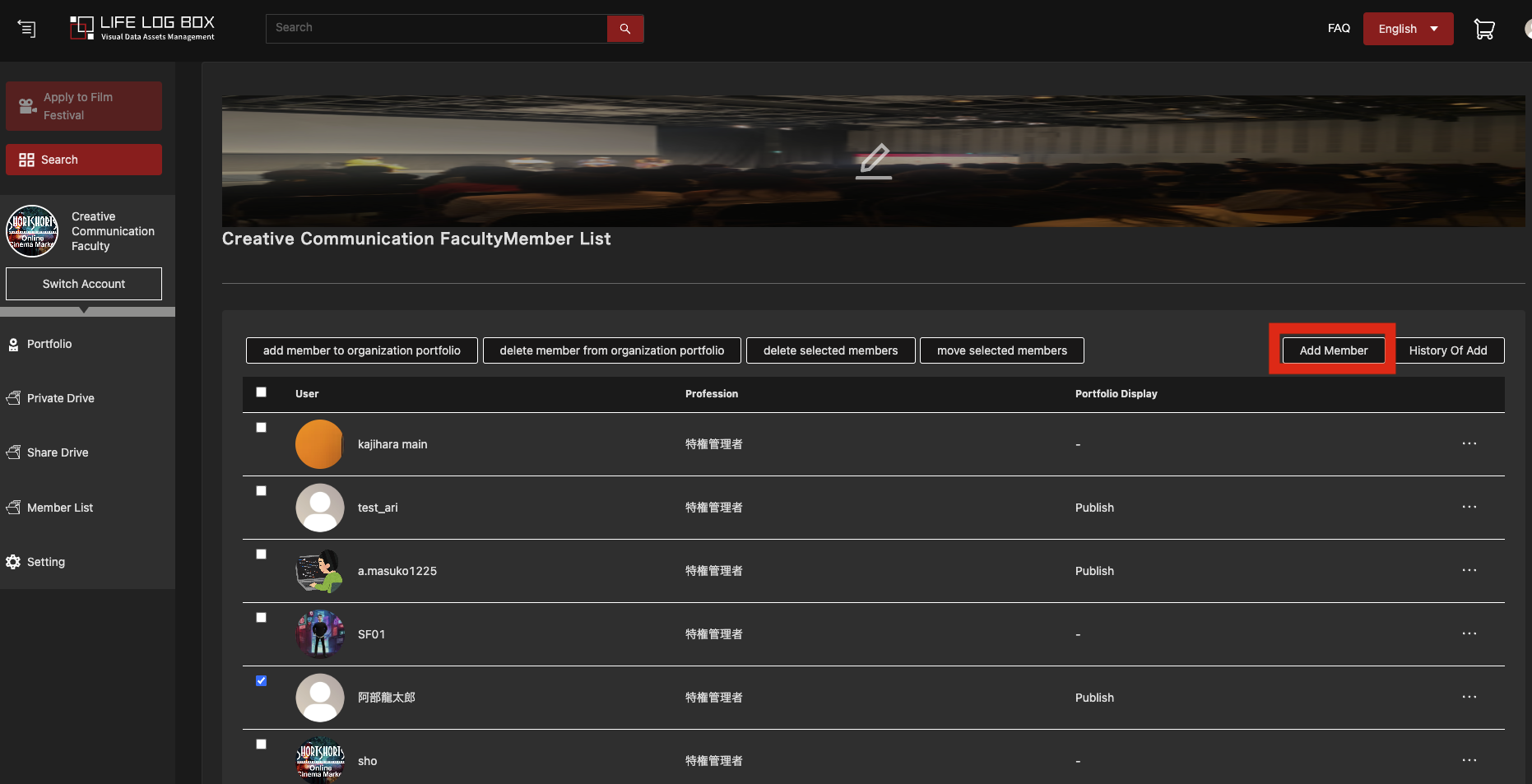
Task: Open the English language dropdown
Action: click(x=1407, y=29)
